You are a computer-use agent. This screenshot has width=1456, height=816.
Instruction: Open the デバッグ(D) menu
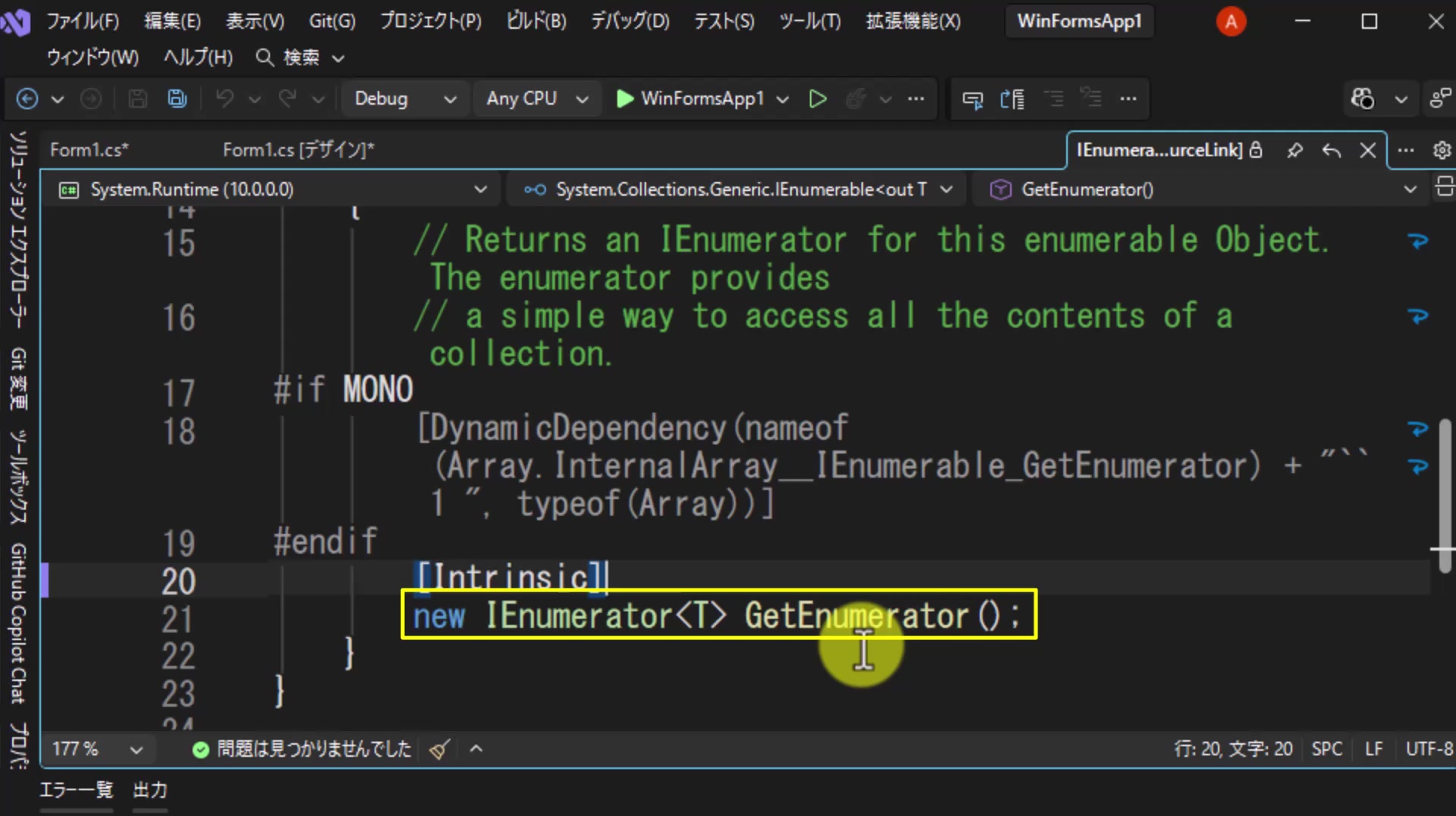pyautogui.click(x=630, y=21)
